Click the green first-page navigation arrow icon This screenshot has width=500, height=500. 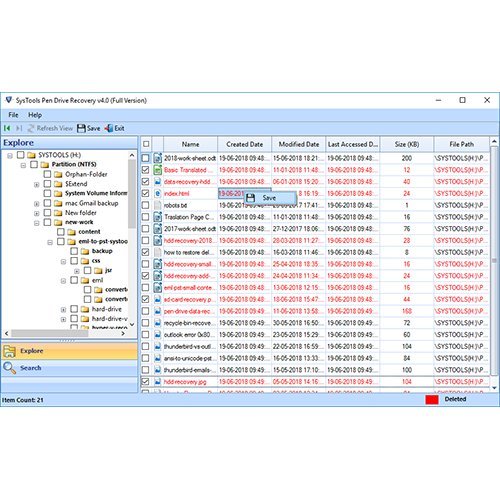click(x=7, y=128)
